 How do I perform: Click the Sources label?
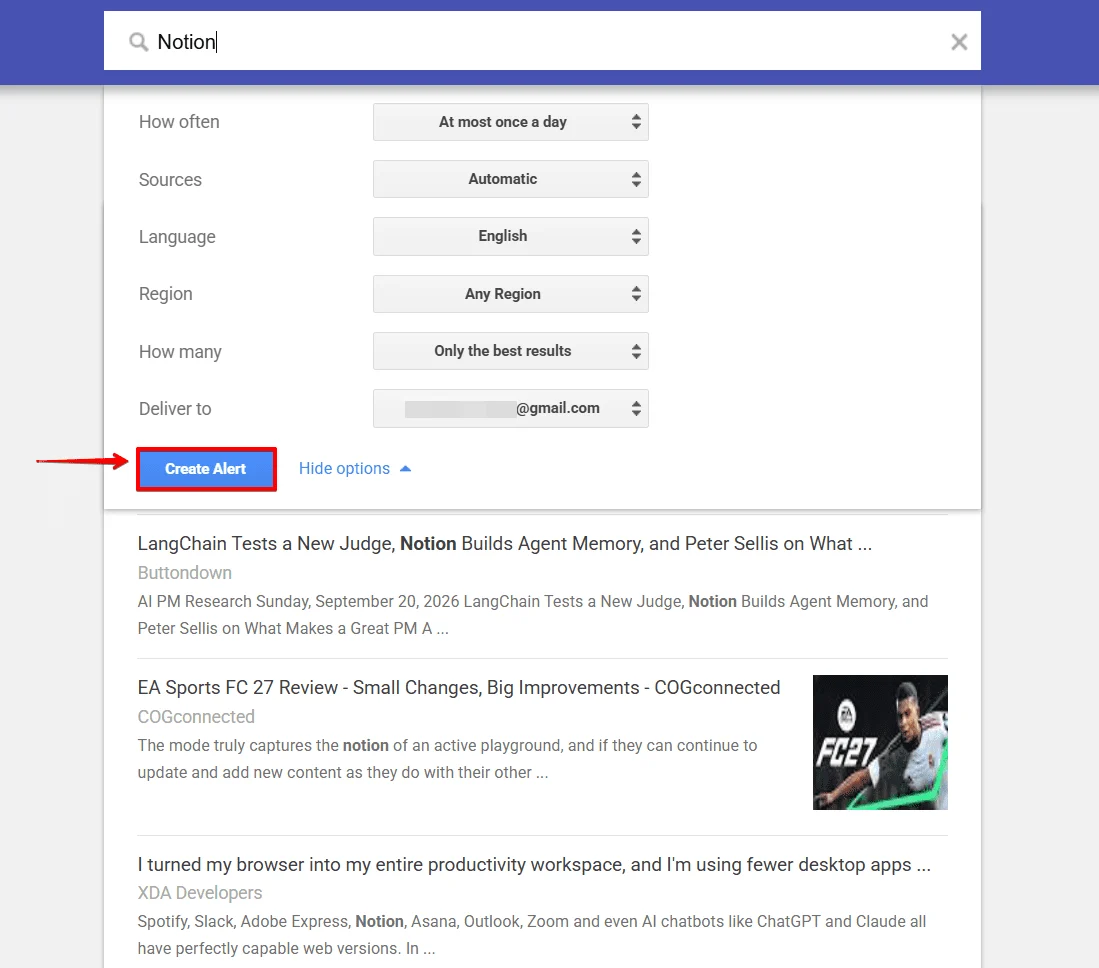click(170, 179)
